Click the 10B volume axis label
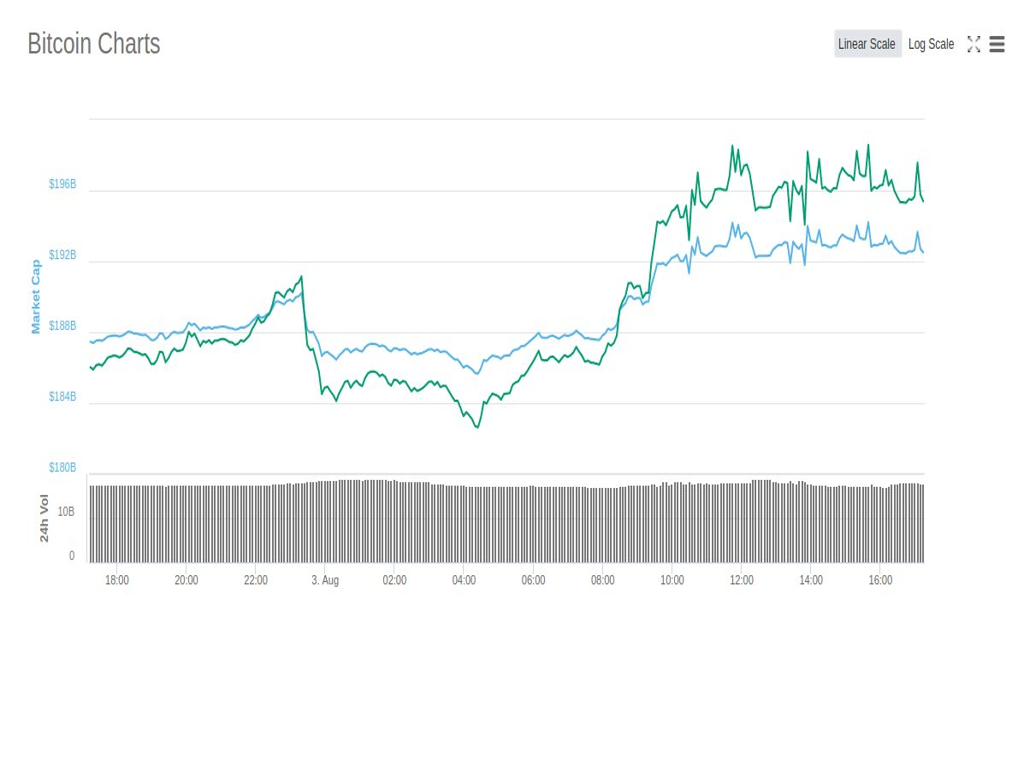Viewport: 1024px width, 768px height. coord(65,512)
